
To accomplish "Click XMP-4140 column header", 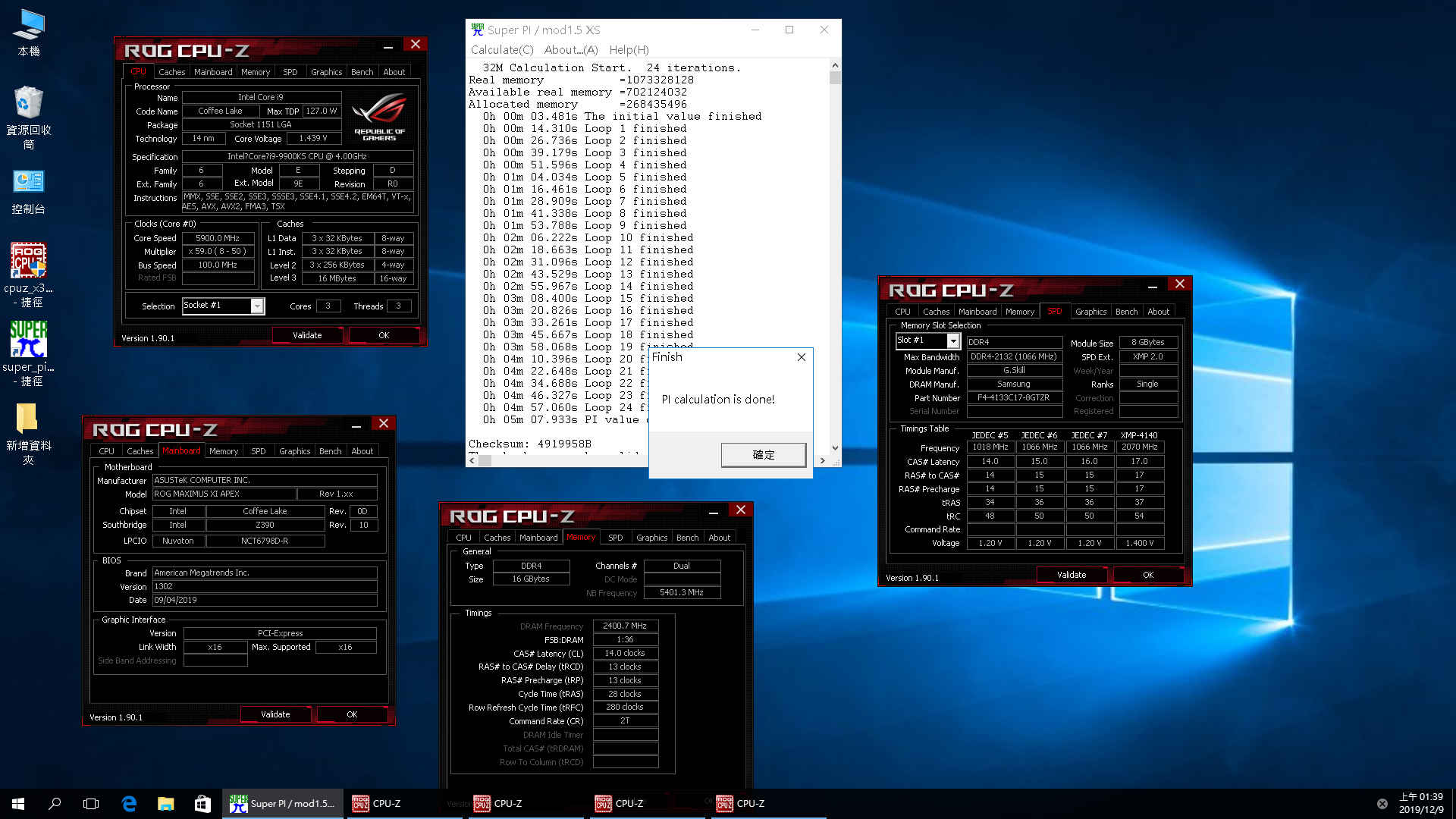I will click(1139, 435).
